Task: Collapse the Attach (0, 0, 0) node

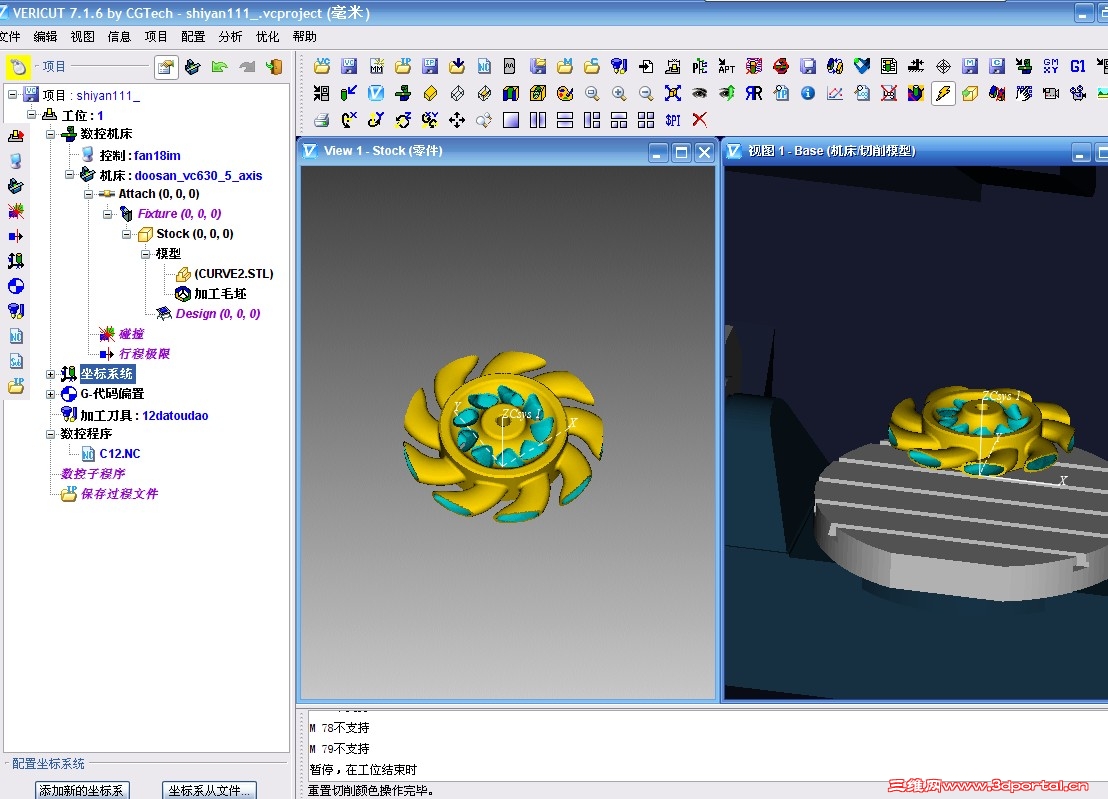Action: (x=88, y=194)
